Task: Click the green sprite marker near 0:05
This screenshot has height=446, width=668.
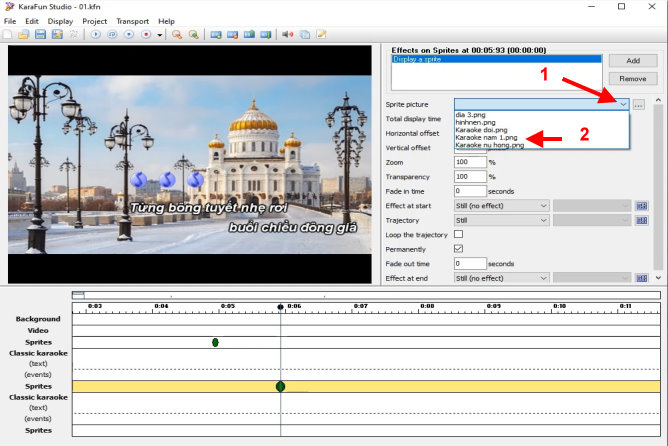Action: click(x=215, y=343)
